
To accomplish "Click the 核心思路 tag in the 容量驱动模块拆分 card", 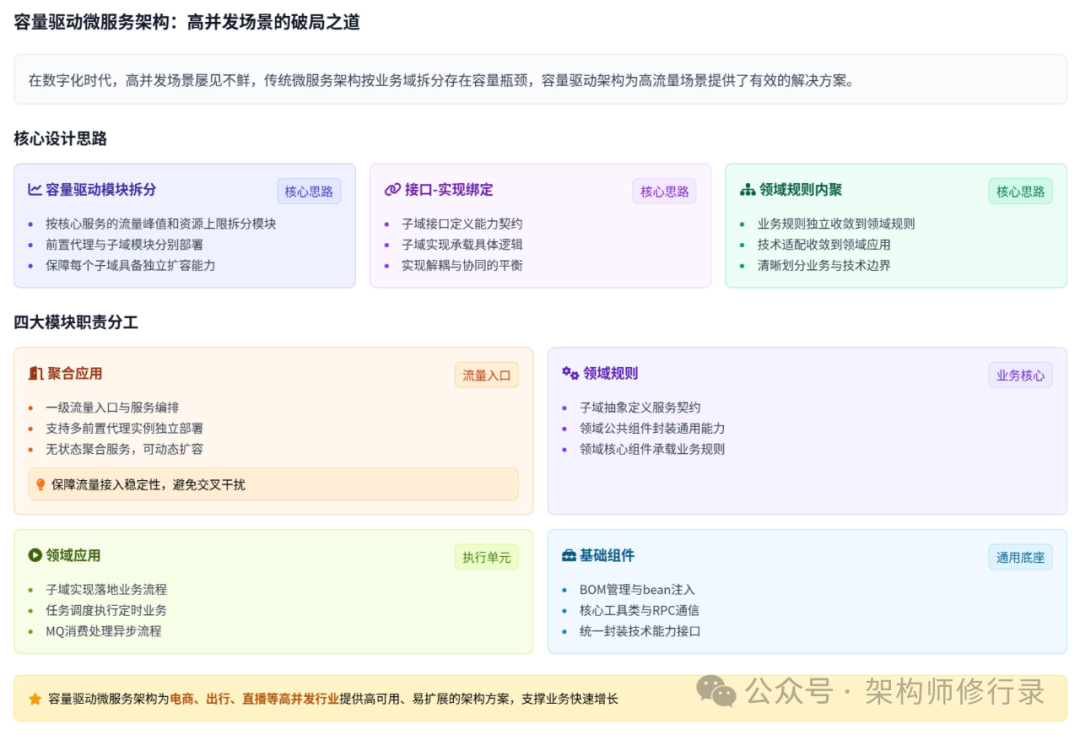I will click(x=309, y=191).
